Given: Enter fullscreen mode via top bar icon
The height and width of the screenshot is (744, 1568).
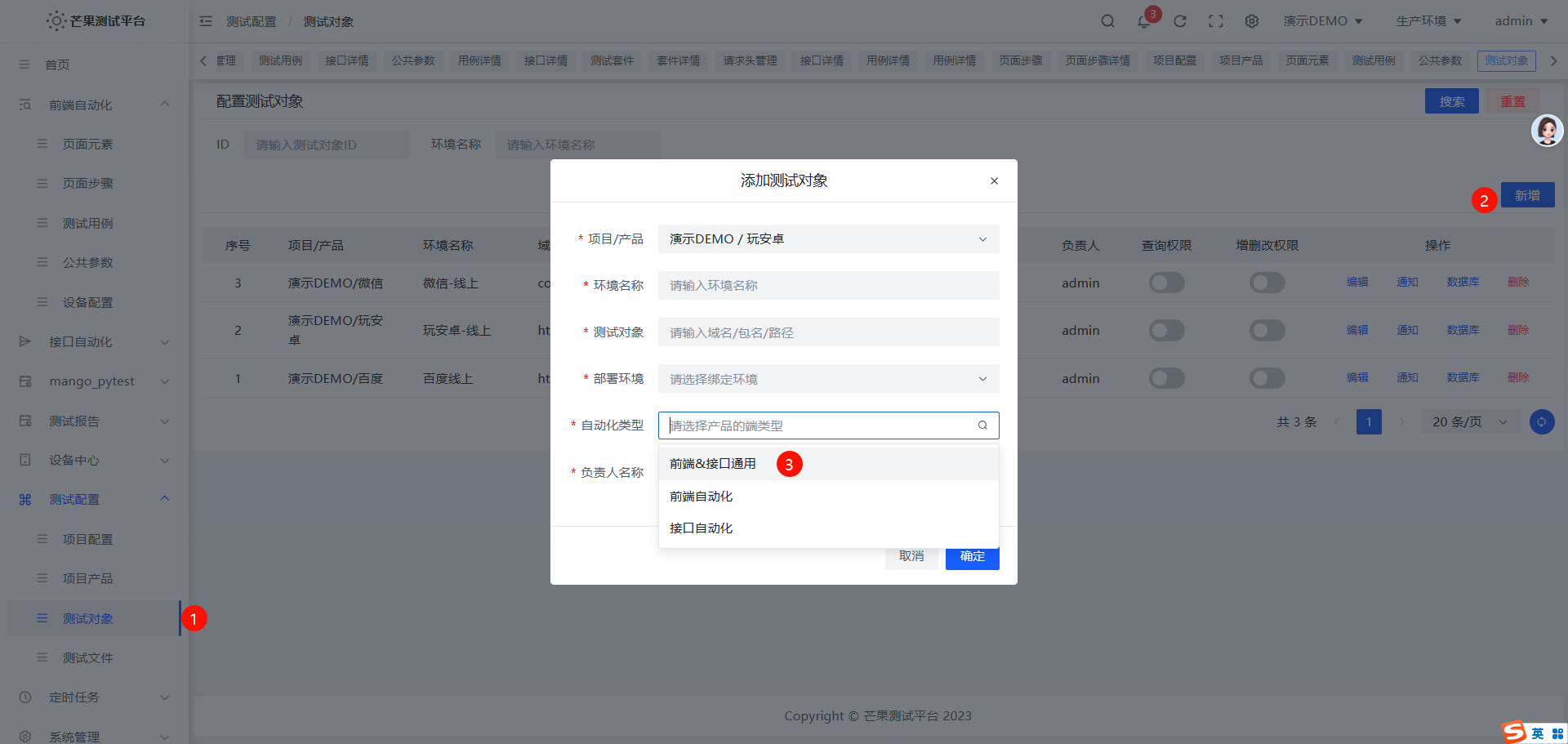Looking at the screenshot, I should [x=1215, y=20].
